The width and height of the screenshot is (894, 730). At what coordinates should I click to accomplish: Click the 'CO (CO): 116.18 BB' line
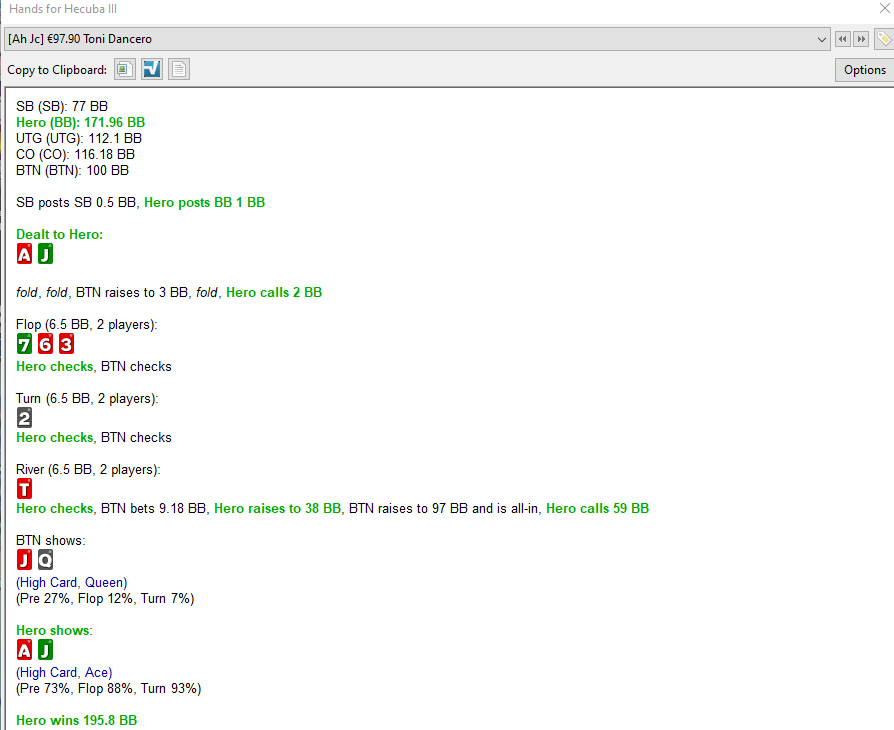coord(75,155)
